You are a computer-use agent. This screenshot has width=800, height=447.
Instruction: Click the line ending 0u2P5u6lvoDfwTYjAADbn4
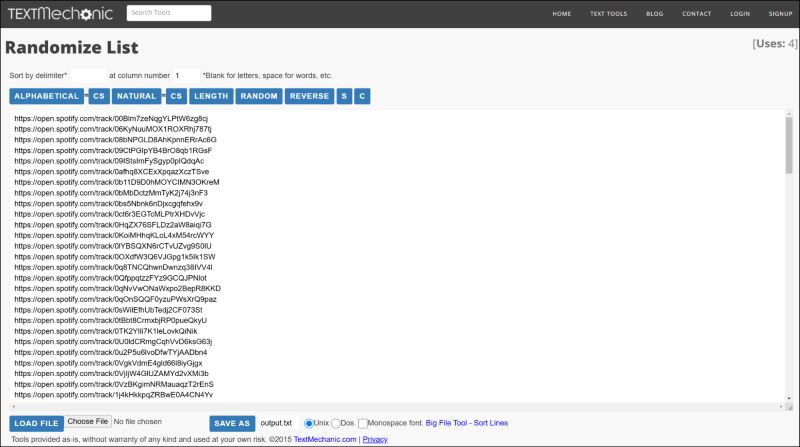point(111,353)
